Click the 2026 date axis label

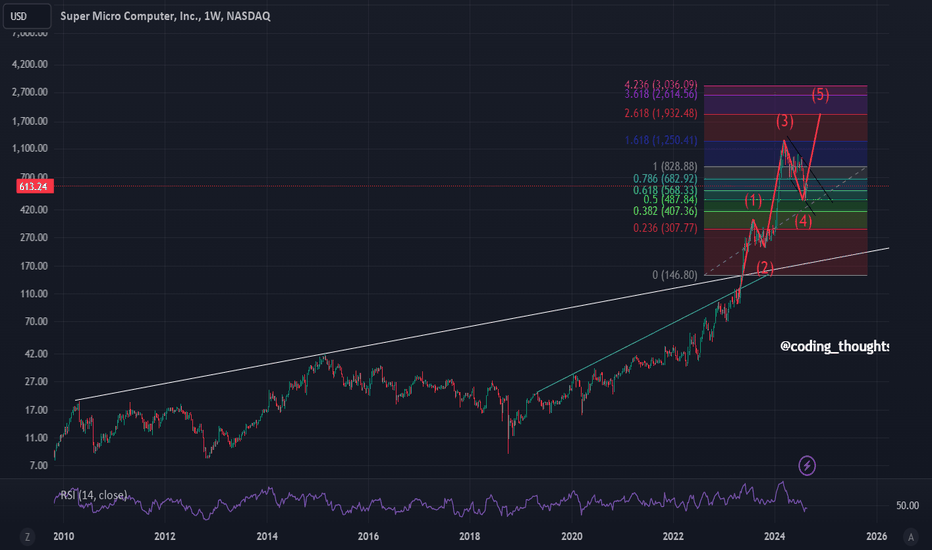pyautogui.click(x=877, y=536)
